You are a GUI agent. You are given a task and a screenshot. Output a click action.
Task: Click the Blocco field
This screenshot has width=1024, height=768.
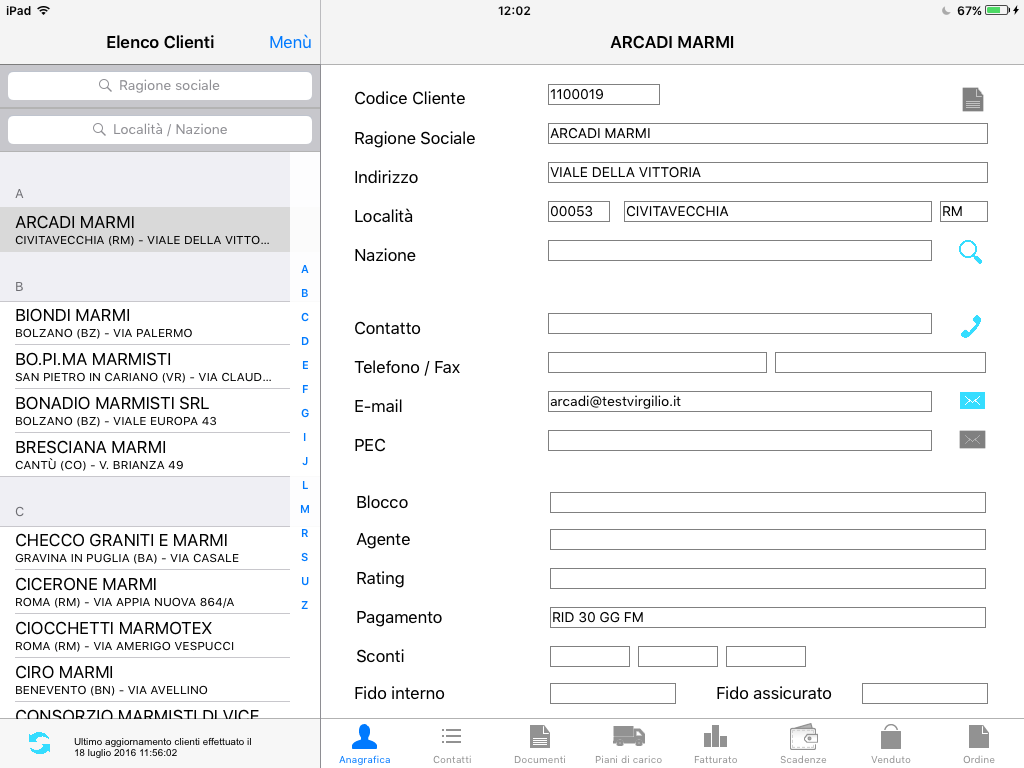click(x=767, y=503)
